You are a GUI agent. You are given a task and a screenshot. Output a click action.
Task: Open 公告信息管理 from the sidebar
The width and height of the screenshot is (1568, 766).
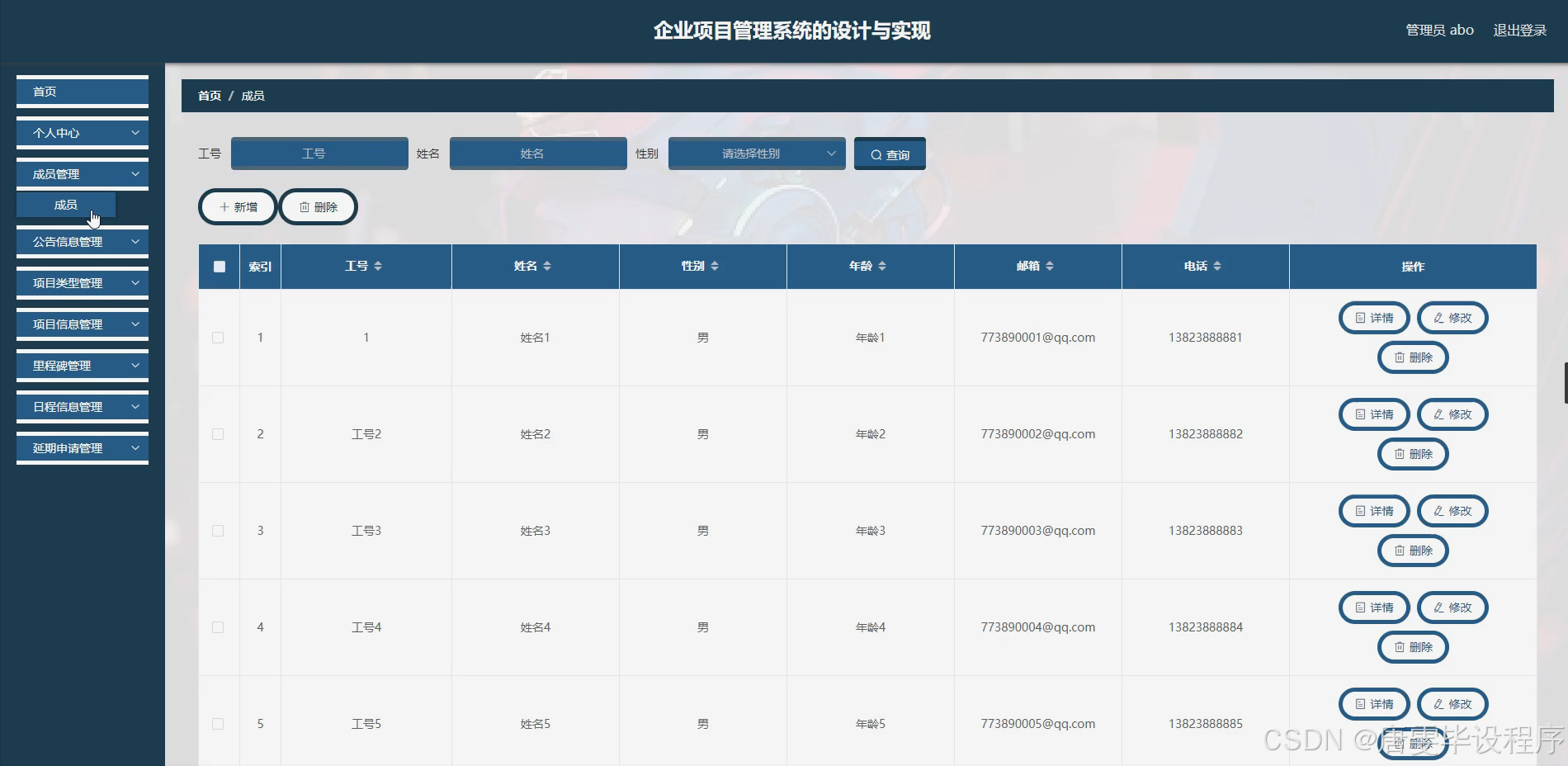[81, 241]
